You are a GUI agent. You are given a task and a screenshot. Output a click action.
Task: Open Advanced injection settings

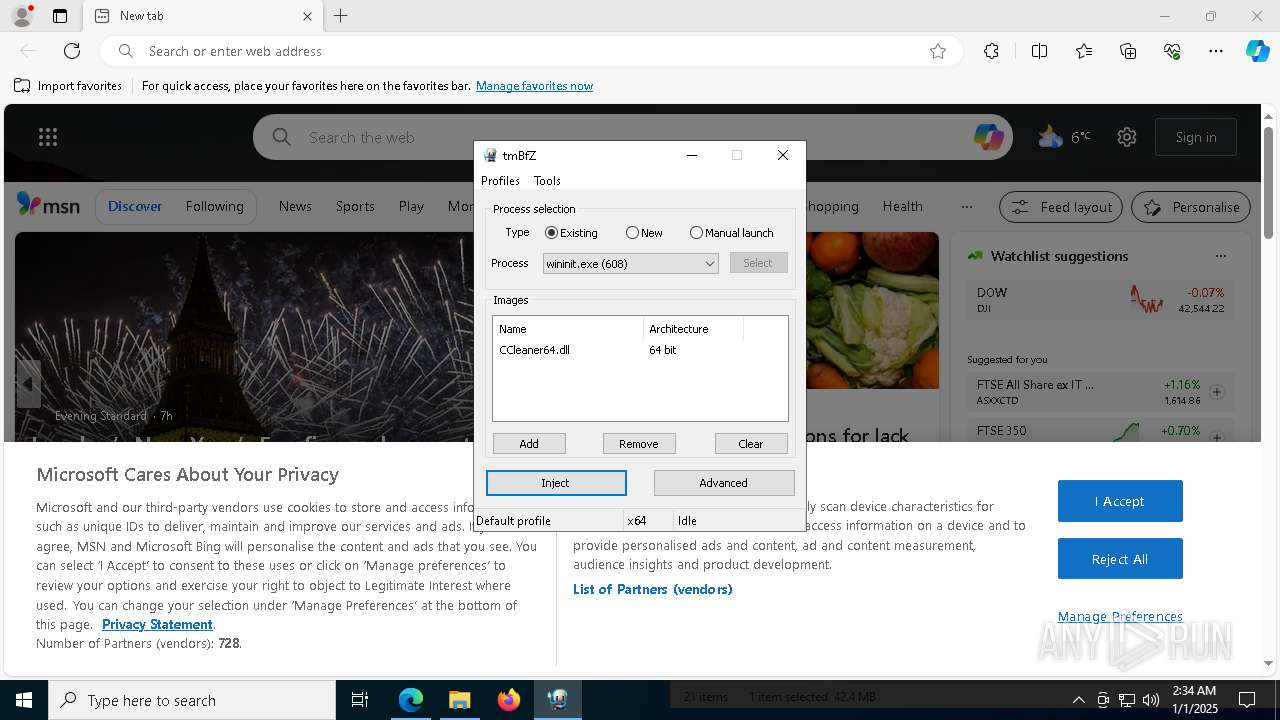[x=724, y=483]
